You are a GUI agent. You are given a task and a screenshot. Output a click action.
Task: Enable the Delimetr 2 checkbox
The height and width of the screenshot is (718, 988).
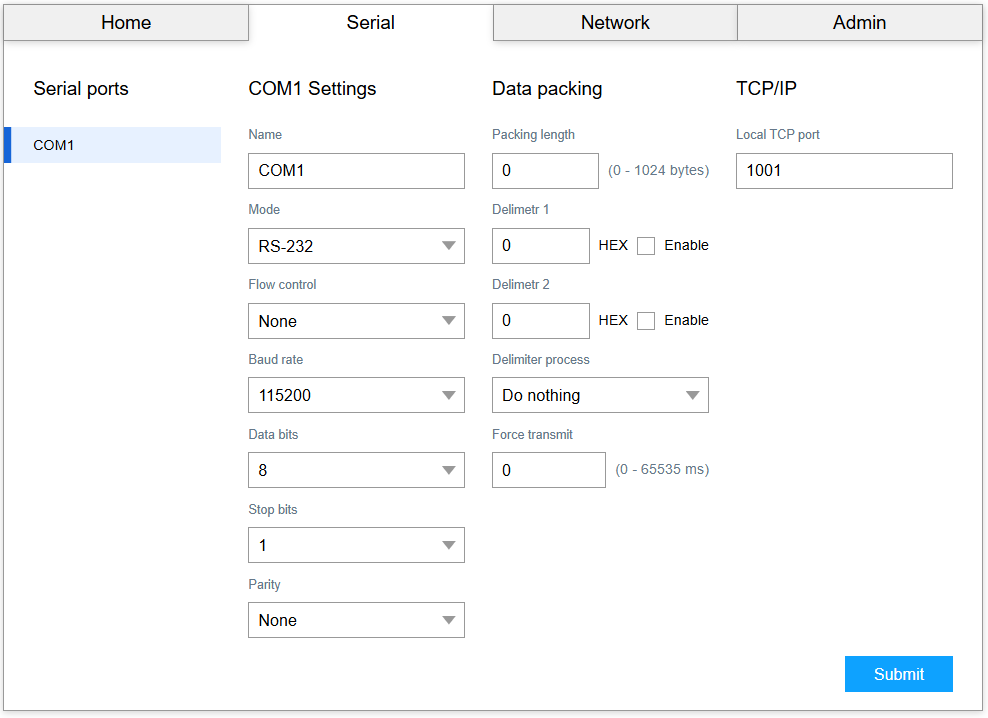click(646, 321)
